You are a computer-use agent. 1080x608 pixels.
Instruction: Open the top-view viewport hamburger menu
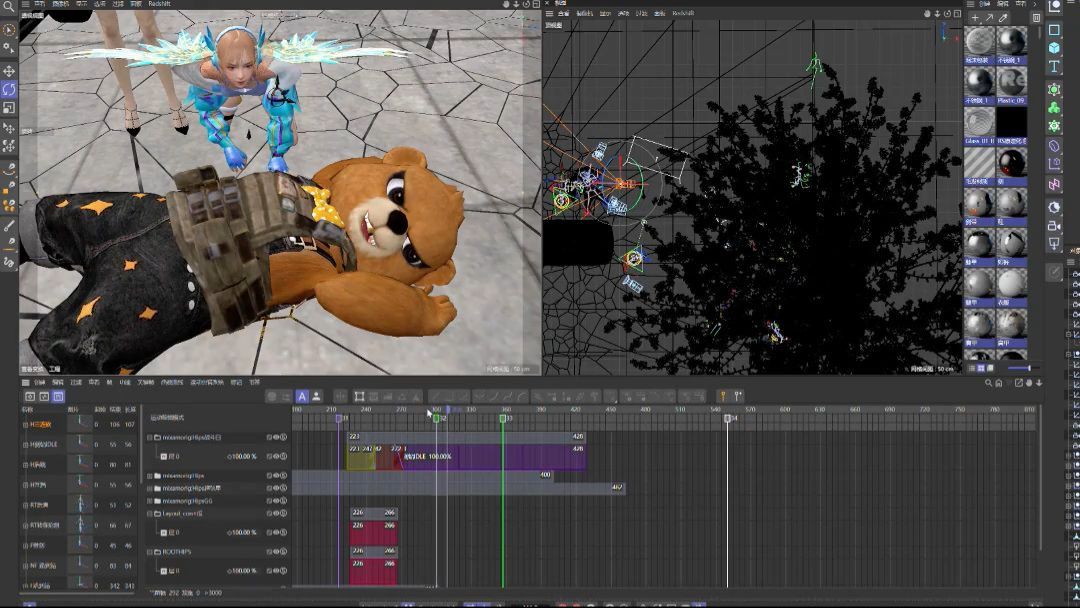549,13
